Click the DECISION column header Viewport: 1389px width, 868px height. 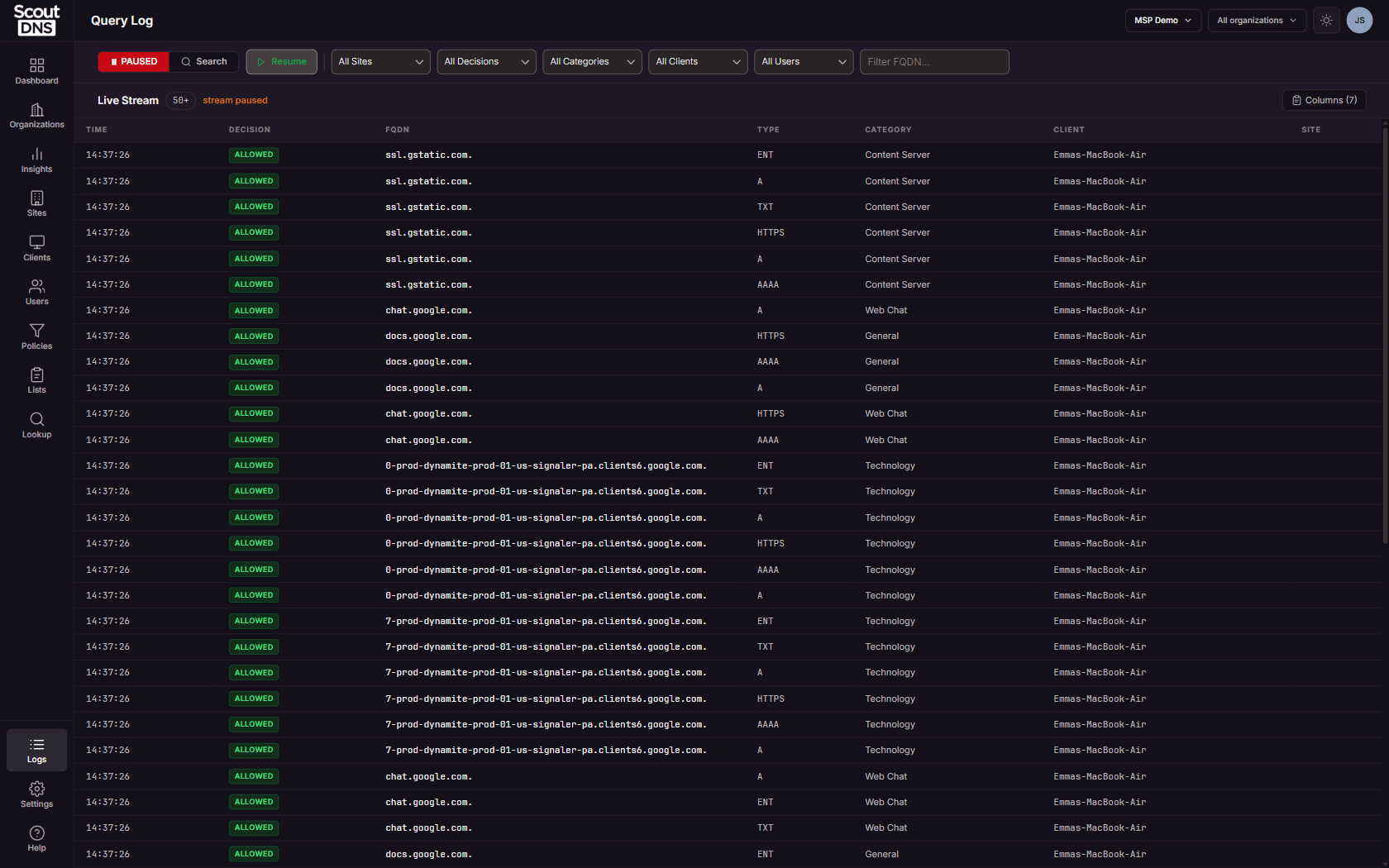250,130
